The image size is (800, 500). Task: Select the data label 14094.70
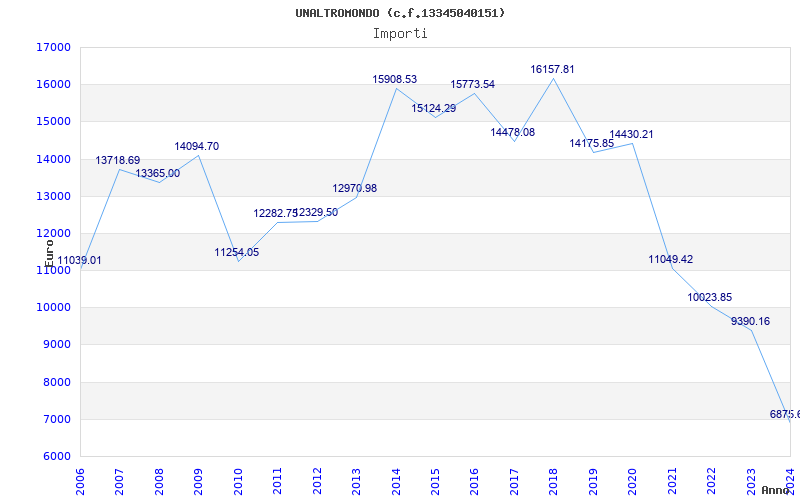click(x=197, y=146)
